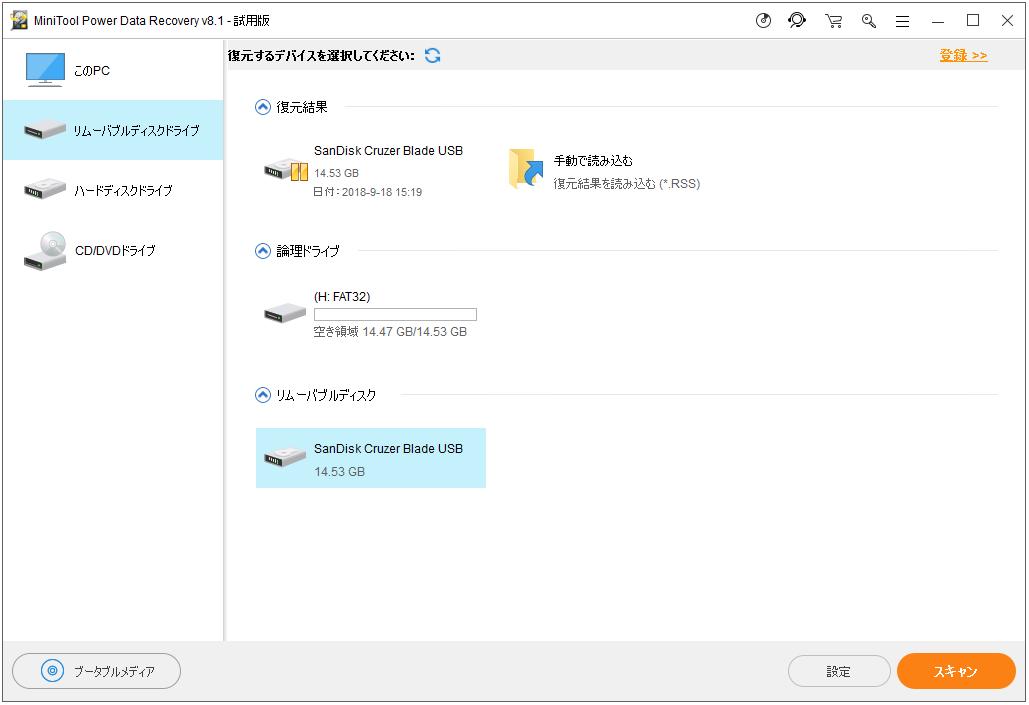Click the folder icon for manual load
Image resolution: width=1029 pixels, height=705 pixels.
tap(526, 169)
